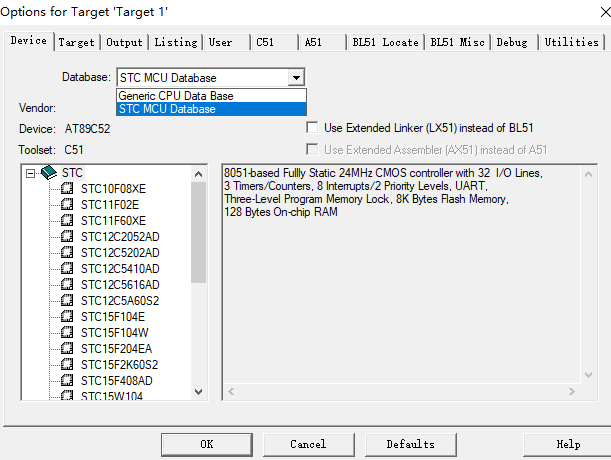The width and height of the screenshot is (611, 460).
Task: Select device STC10F08XE in tree
Action: [x=113, y=189]
